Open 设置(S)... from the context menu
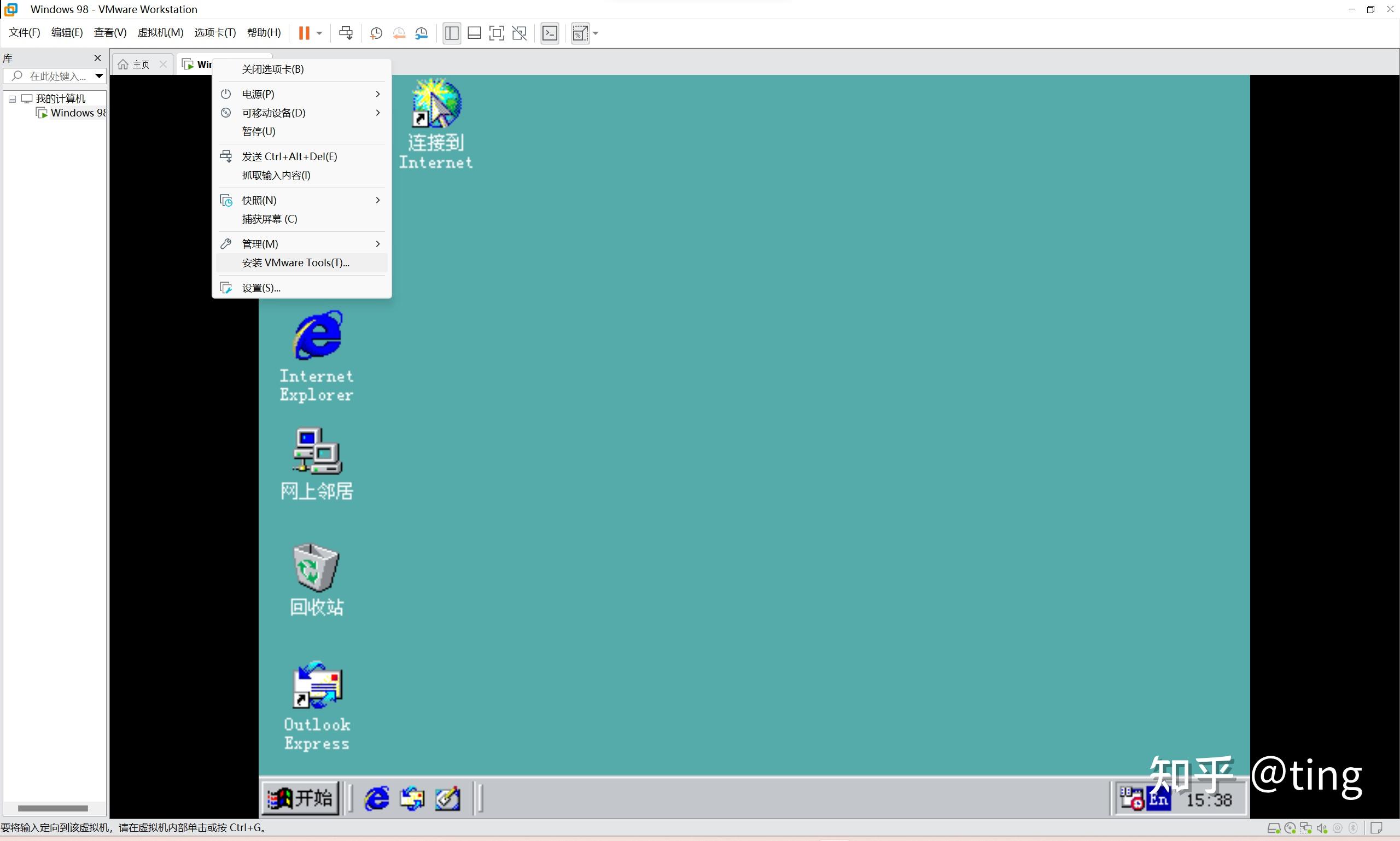 click(301, 288)
